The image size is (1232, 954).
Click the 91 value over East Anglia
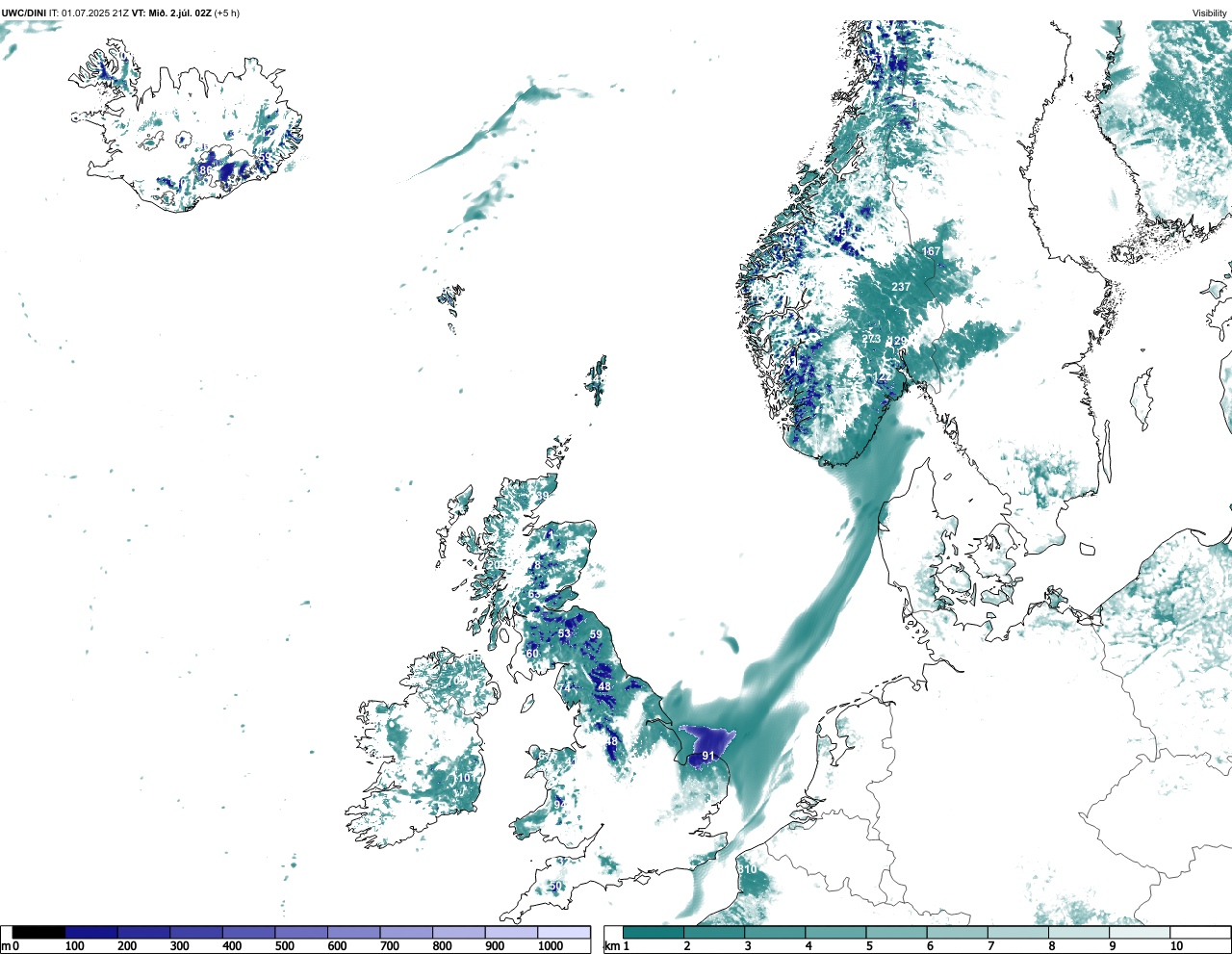(708, 756)
